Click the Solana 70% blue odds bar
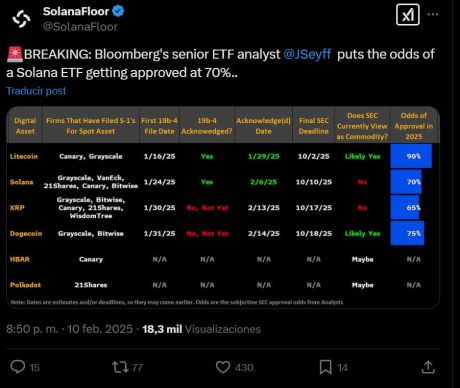Image resolution: width=460 pixels, height=388 pixels. (406, 182)
